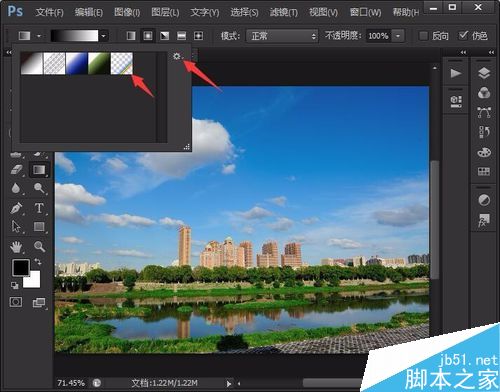Screen dimensions: 500x392
Task: Open the 图像(I) menu
Action: click(127, 13)
